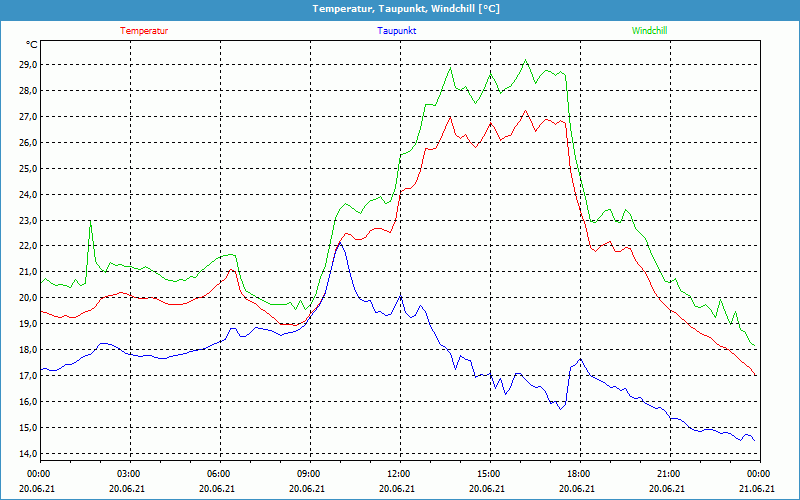Click the green Windchill maximum after 16:00
The width and height of the screenshot is (800, 500).
pyautogui.click(x=526, y=60)
